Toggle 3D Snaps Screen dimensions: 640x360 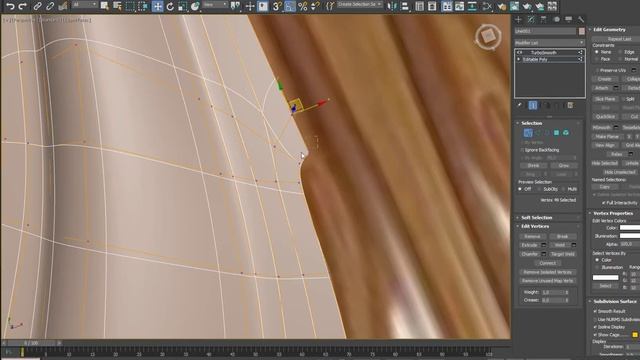(x=277, y=6)
